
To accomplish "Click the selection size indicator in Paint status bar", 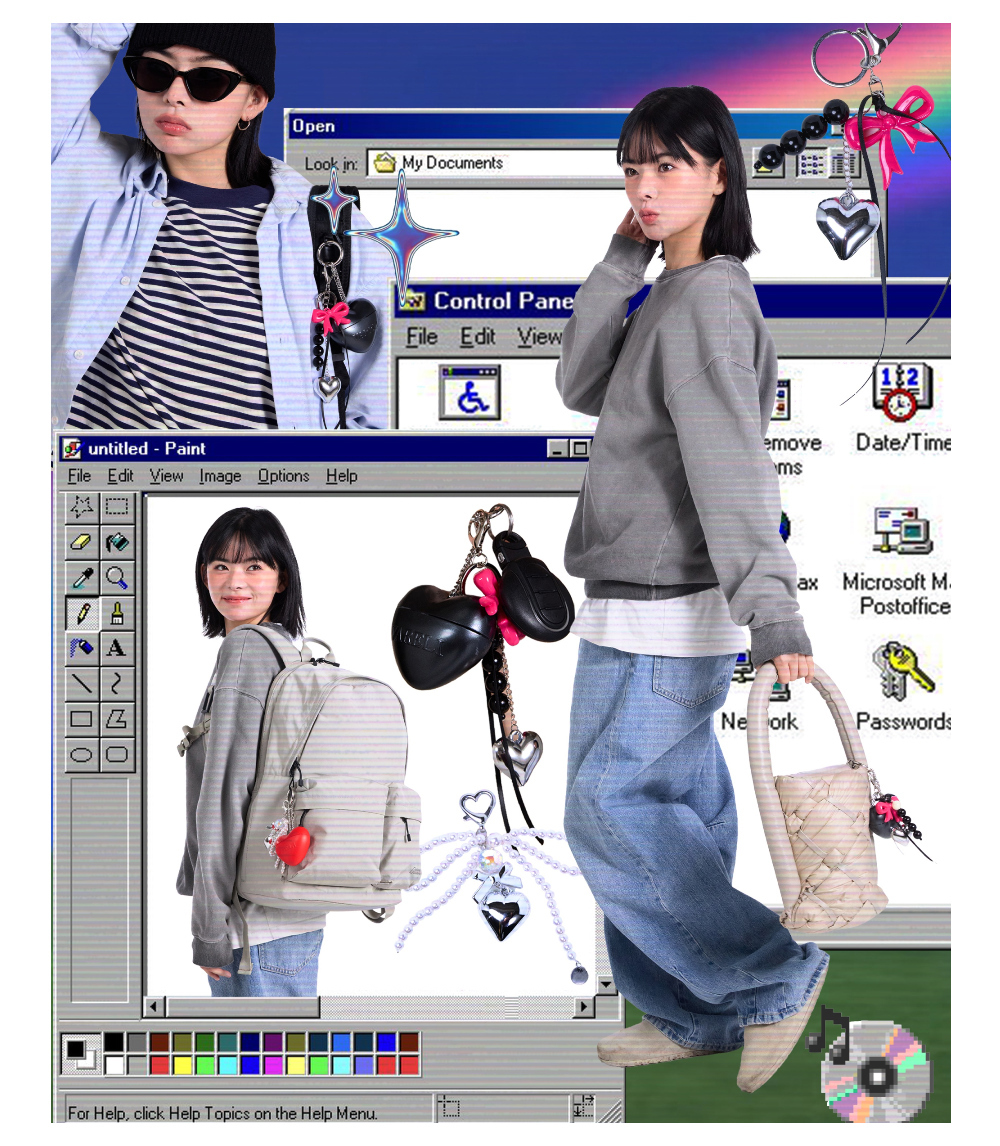I will pyautogui.click(x=583, y=1107).
